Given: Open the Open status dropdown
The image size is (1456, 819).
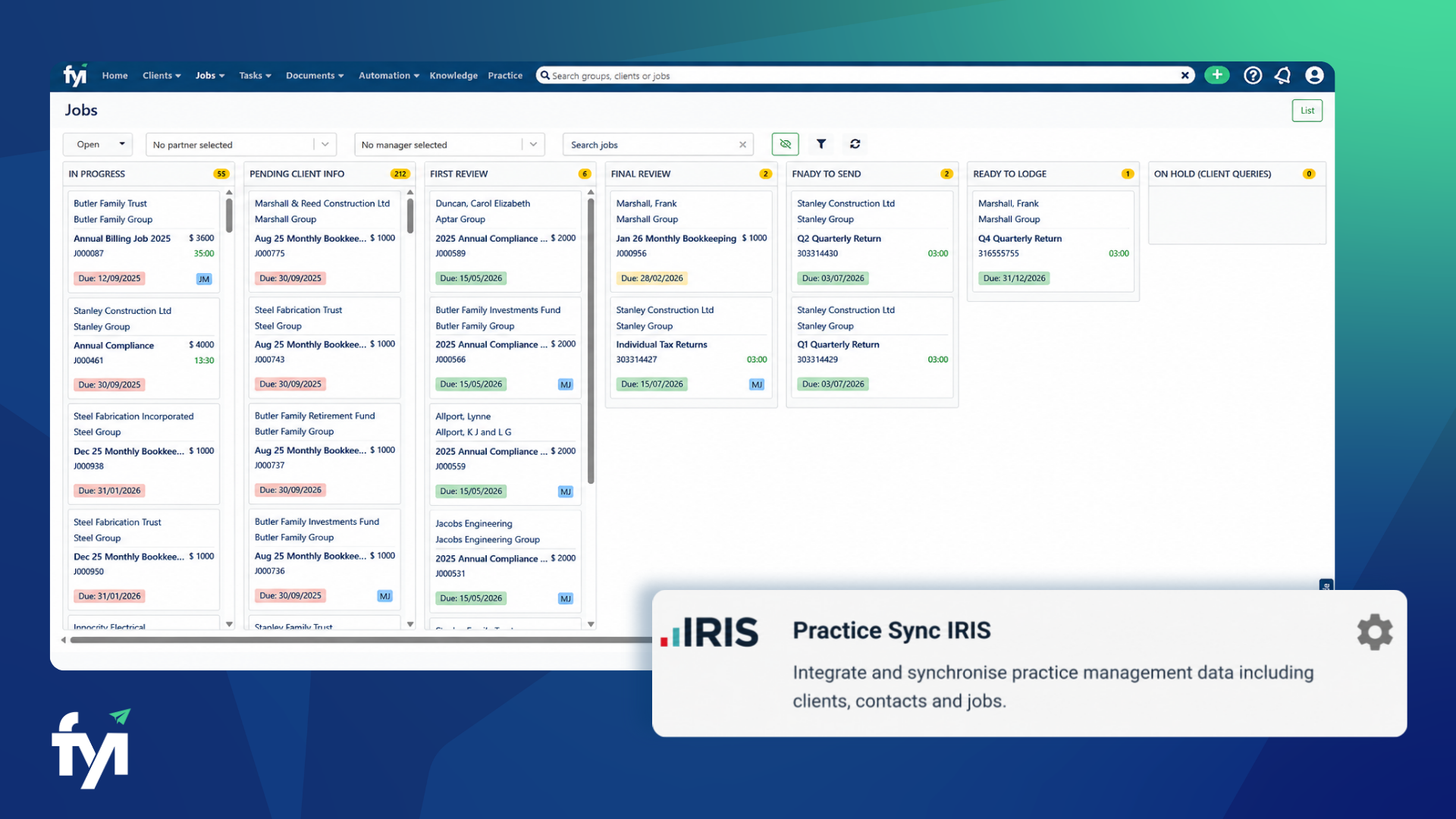Looking at the screenshot, I should pyautogui.click(x=98, y=144).
